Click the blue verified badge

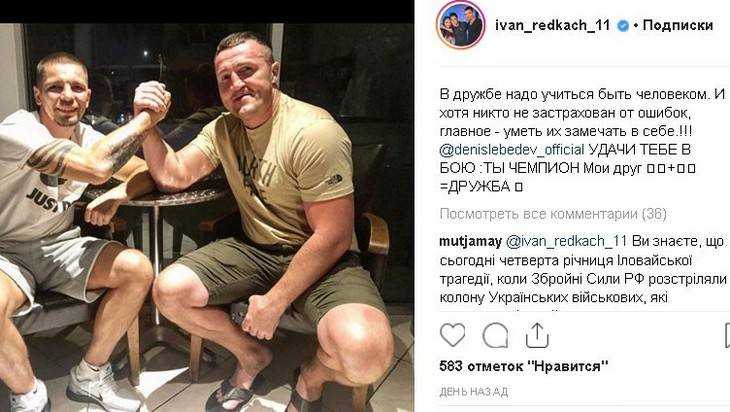click(x=622, y=26)
